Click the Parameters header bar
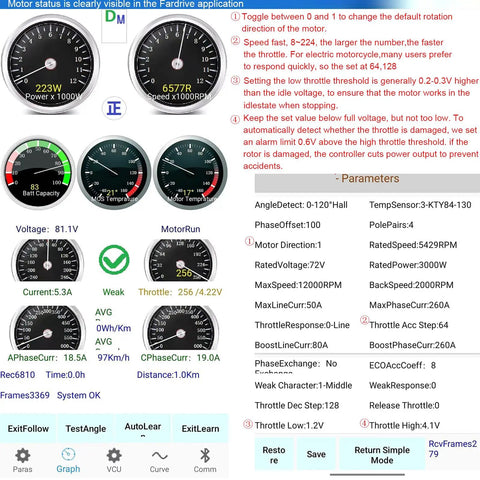The width and height of the screenshot is (480, 480). click(x=367, y=183)
